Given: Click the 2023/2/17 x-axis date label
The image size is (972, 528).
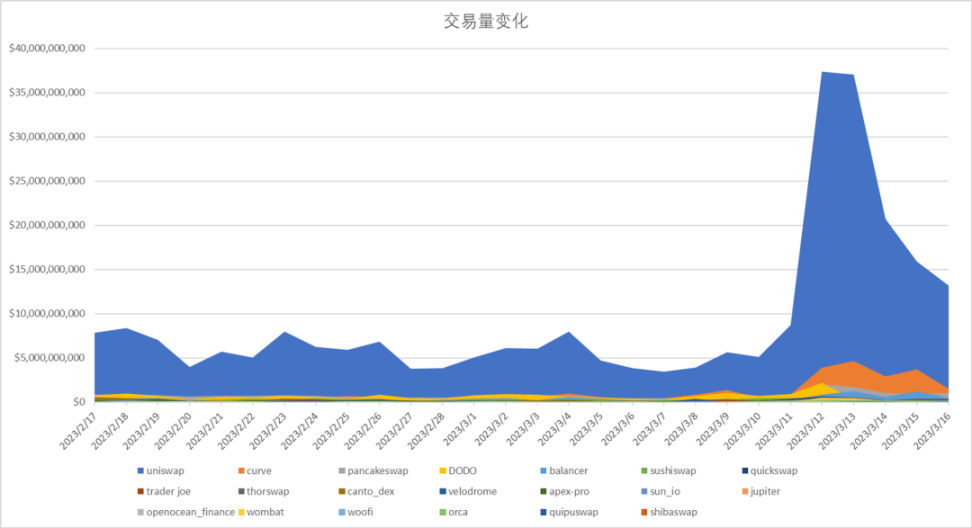Looking at the screenshot, I should click(75, 428).
